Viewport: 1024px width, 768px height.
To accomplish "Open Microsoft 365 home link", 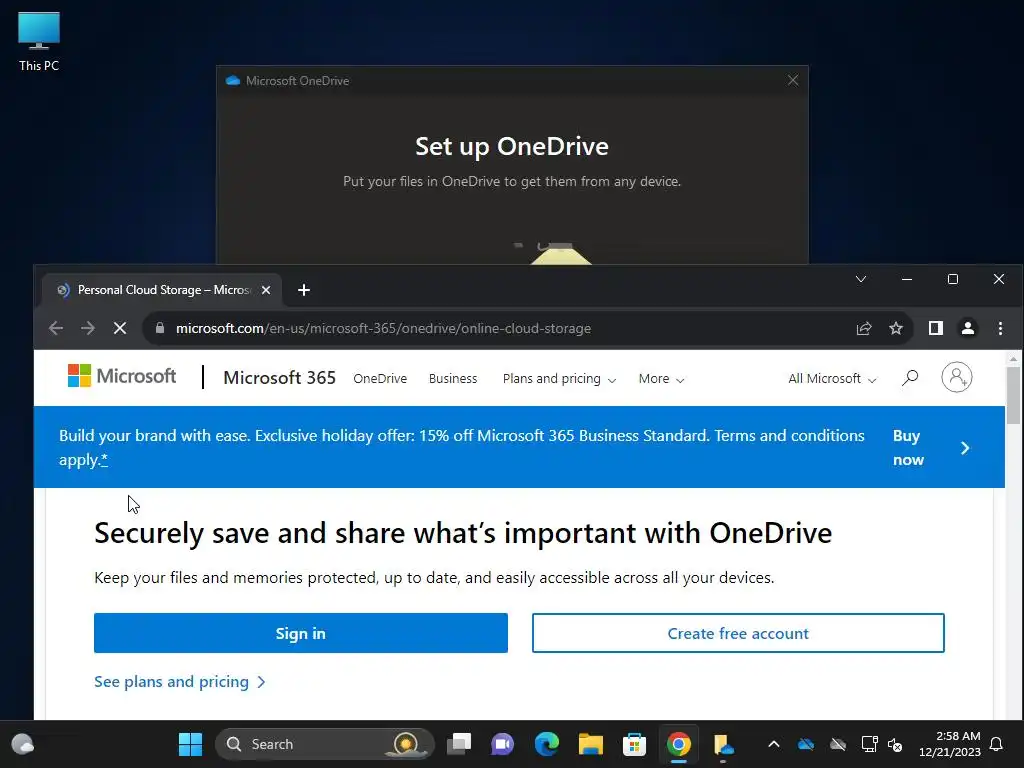I will [280, 377].
